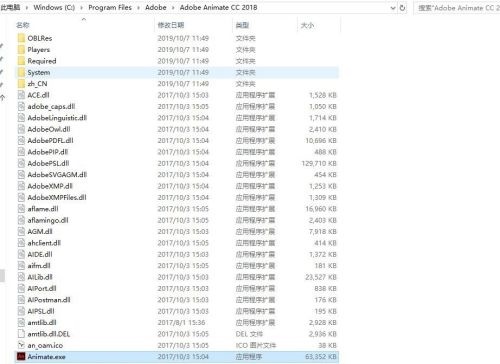Click the amtlib.dll.DEL blank file icon
Screen dimensions: 500x364
(21, 334)
